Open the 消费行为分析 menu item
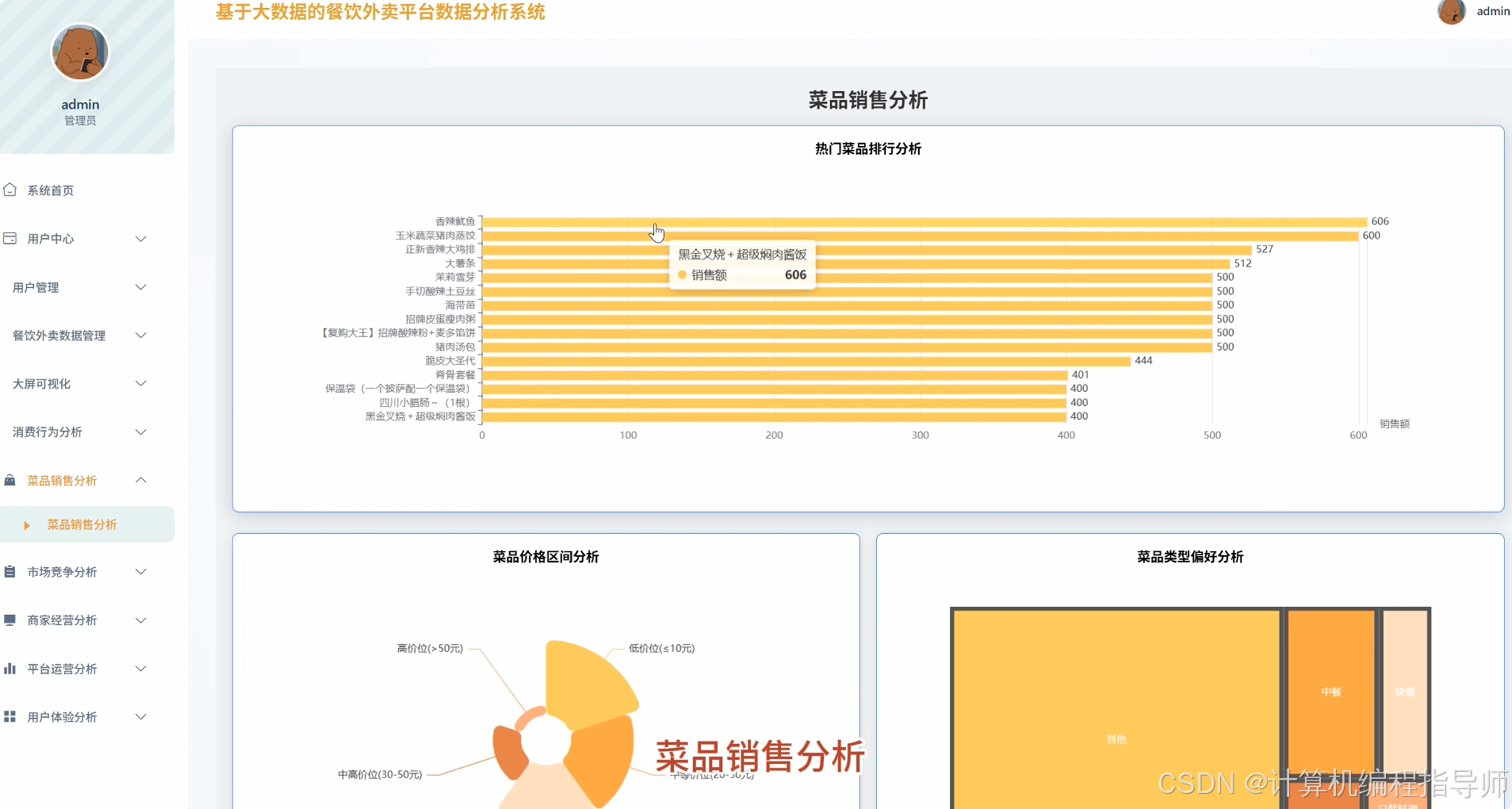Screen dimensions: 1512x809 tap(78, 432)
